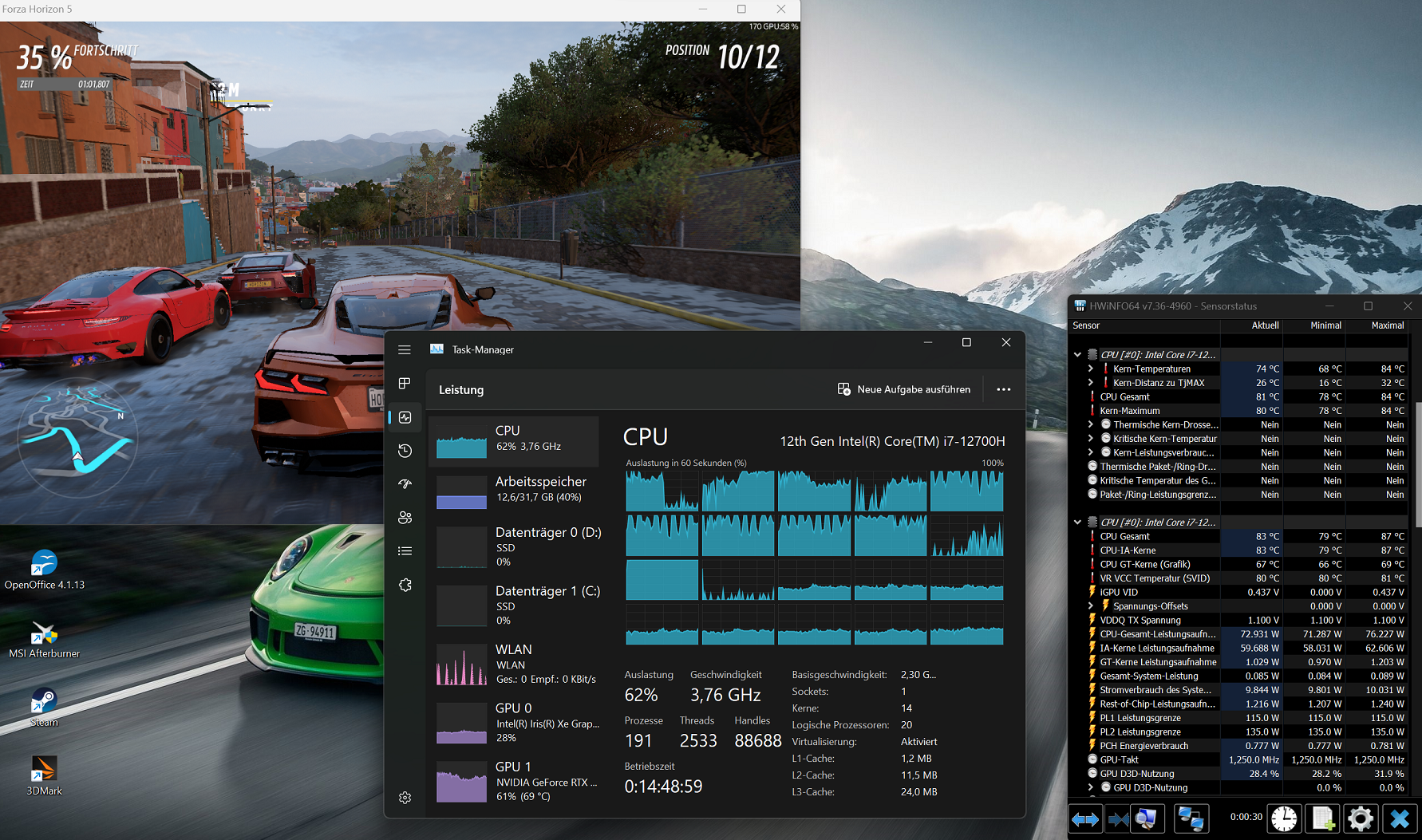Screen dimensions: 1422x840
Task: Expand Kritische Kern-Temperatur row
Action: pyautogui.click(x=1091, y=439)
